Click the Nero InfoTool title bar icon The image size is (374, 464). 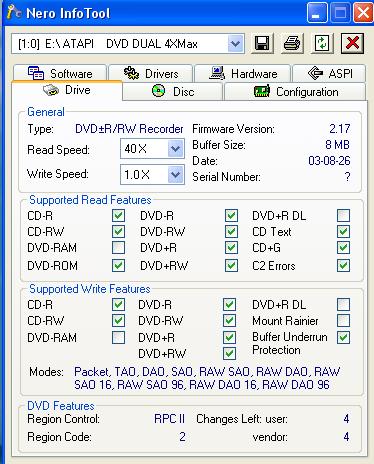click(x=14, y=13)
